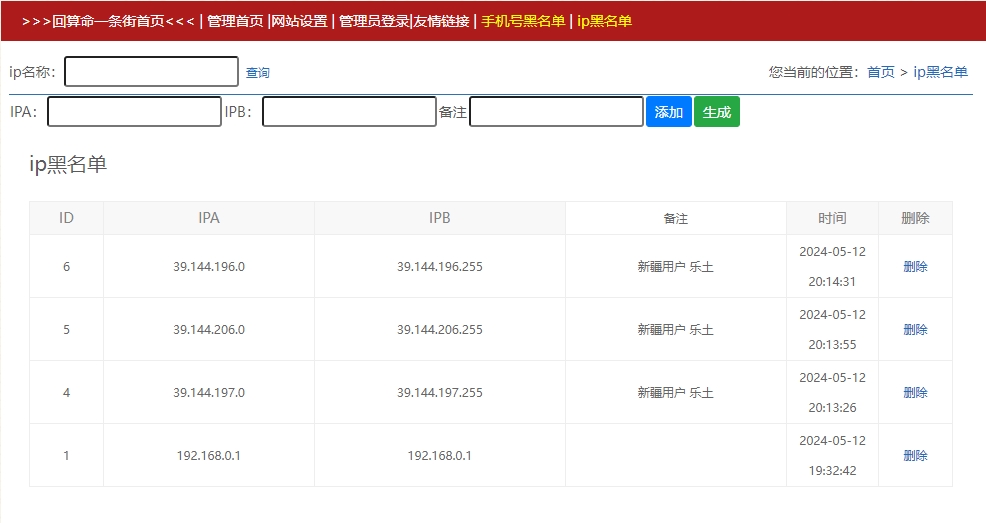Select ip黑名单 in the top navigation
The width and height of the screenshot is (986, 523).
pyautogui.click(x=604, y=21)
